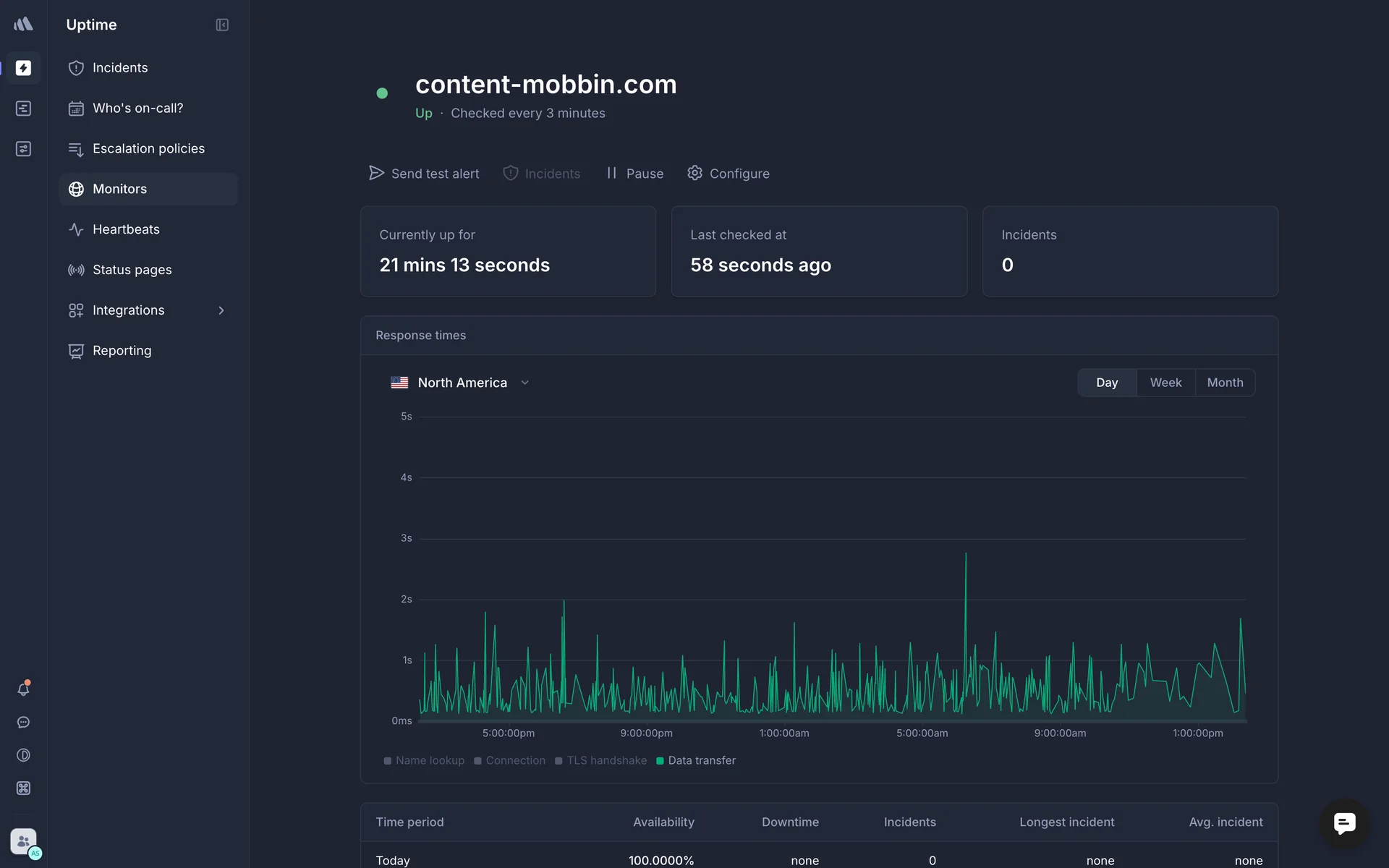Open the keyboard shortcuts command icon
The image size is (1389, 868).
[23, 788]
